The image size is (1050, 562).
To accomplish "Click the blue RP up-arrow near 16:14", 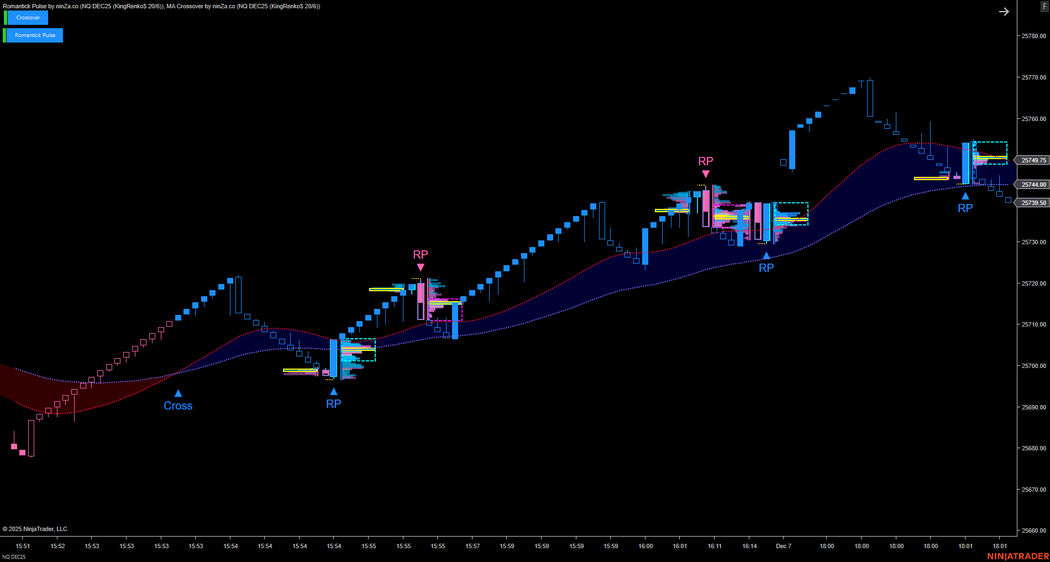I will [x=766, y=256].
